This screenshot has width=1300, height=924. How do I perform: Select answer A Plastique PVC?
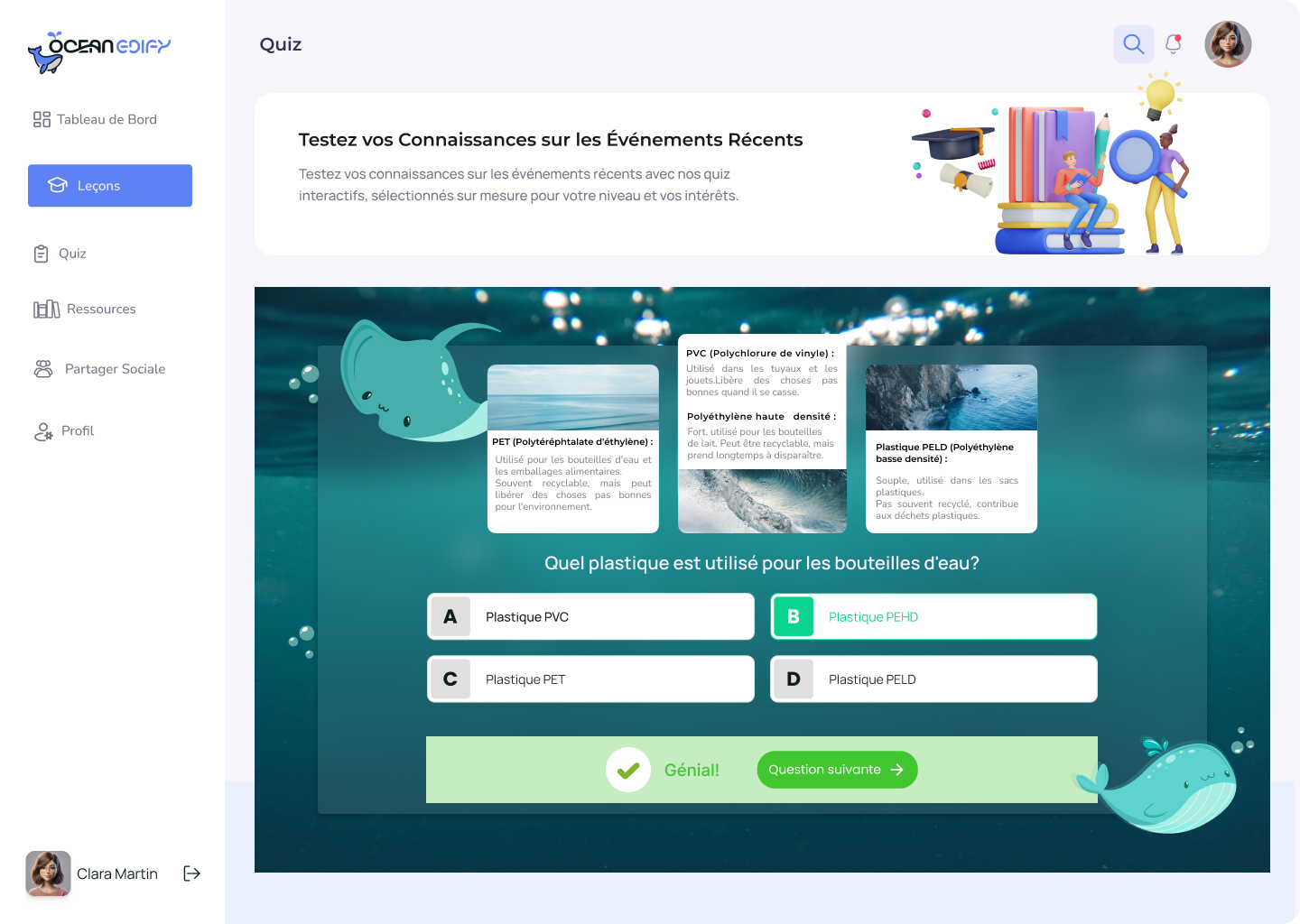[x=590, y=616]
